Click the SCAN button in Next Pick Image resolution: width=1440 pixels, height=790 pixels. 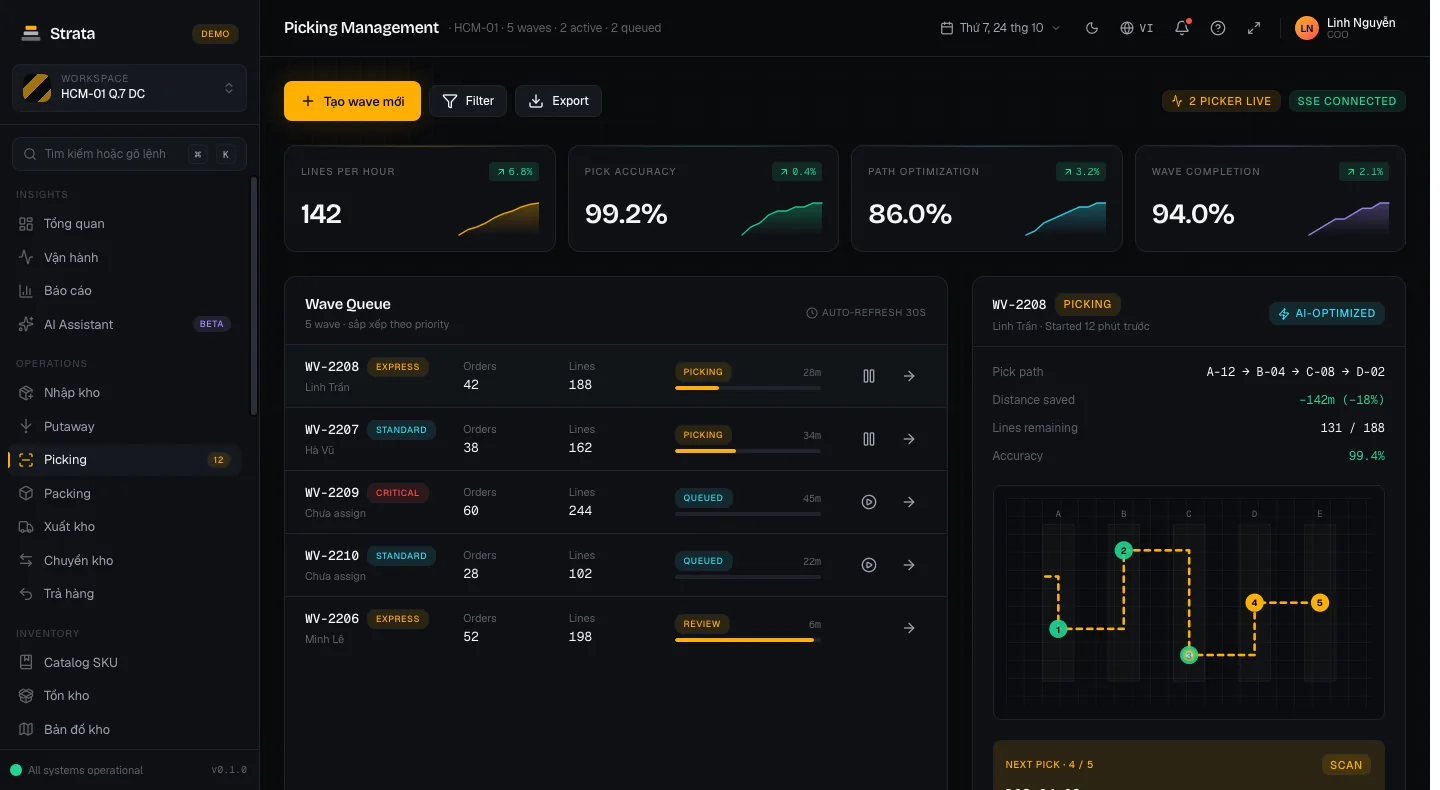pos(1345,765)
